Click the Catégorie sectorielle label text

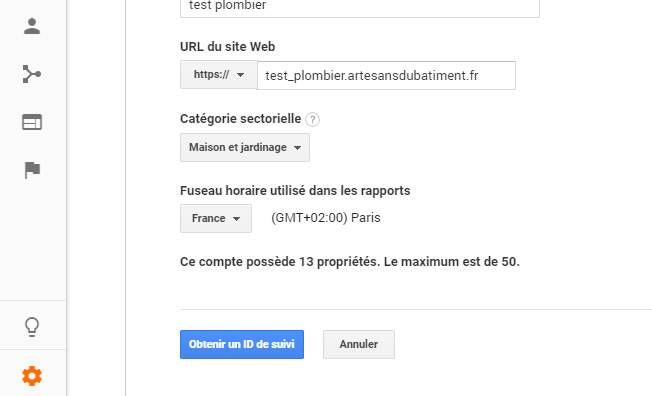(240, 119)
